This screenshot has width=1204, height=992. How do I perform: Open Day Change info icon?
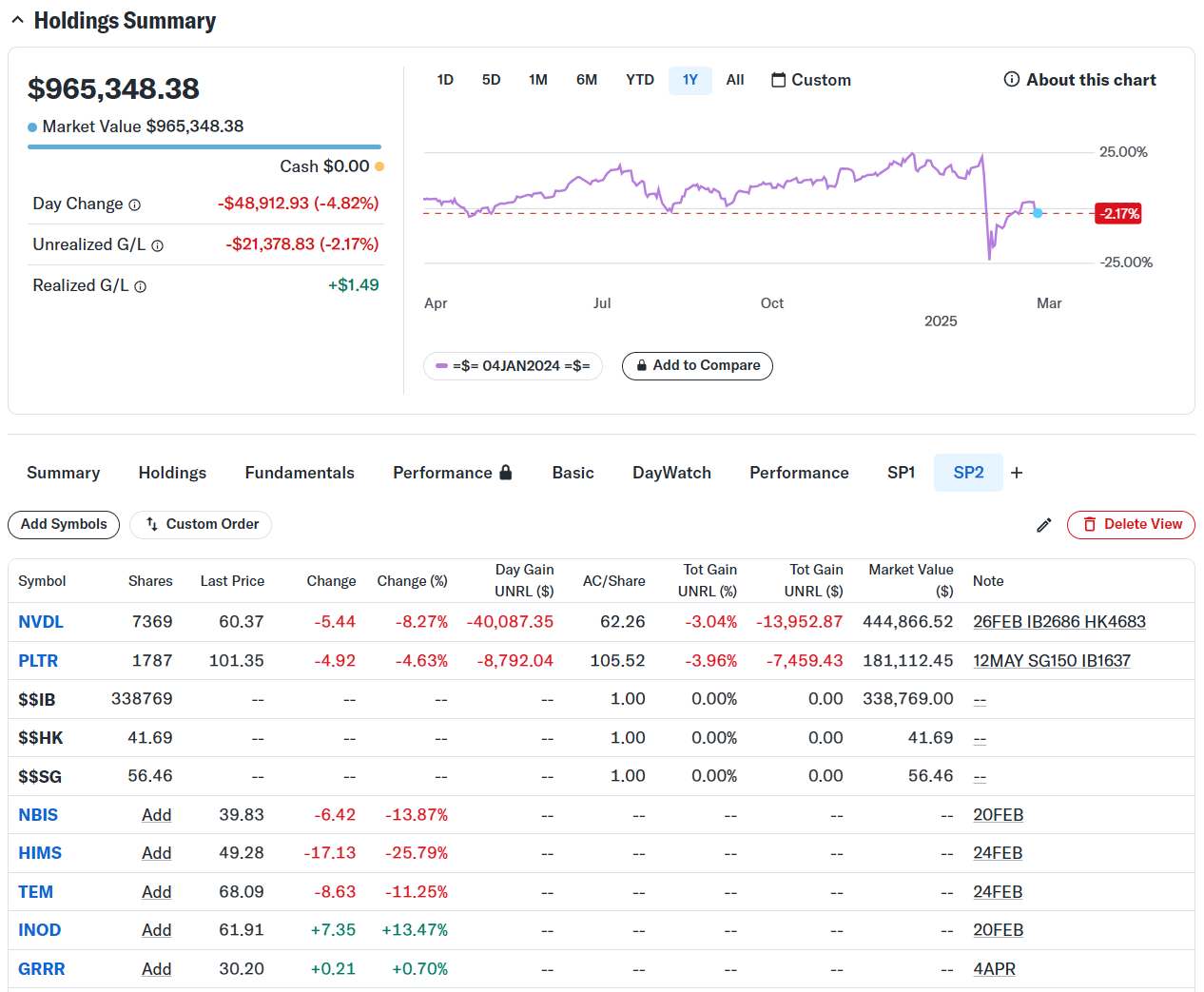coord(135,204)
